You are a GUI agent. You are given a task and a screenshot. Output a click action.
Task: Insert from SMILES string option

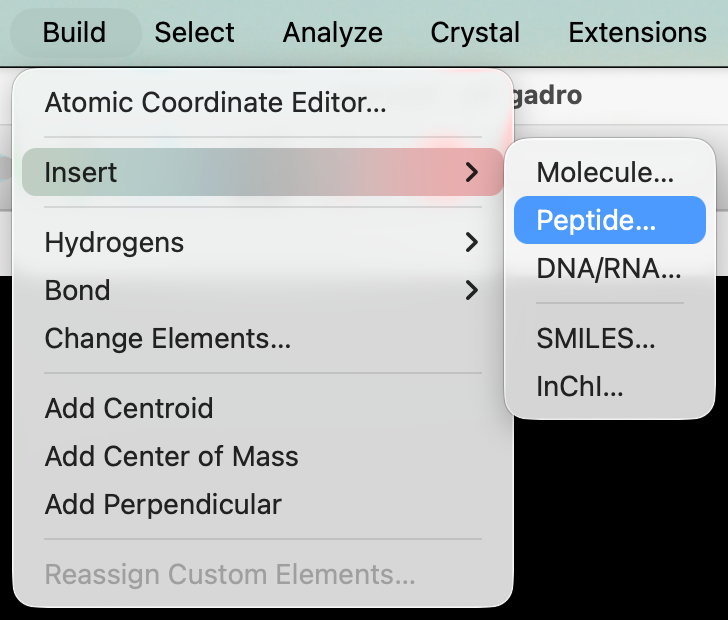[596, 338]
